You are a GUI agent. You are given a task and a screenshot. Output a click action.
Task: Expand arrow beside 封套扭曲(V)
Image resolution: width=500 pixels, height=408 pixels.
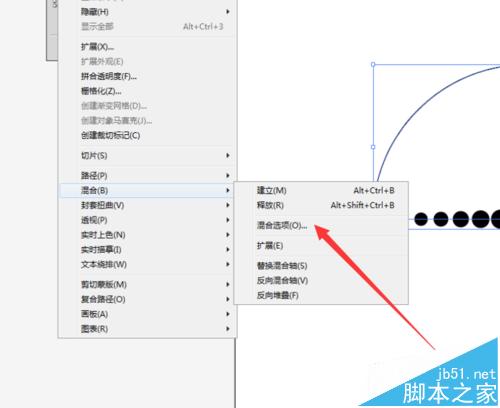pyautogui.click(x=228, y=205)
